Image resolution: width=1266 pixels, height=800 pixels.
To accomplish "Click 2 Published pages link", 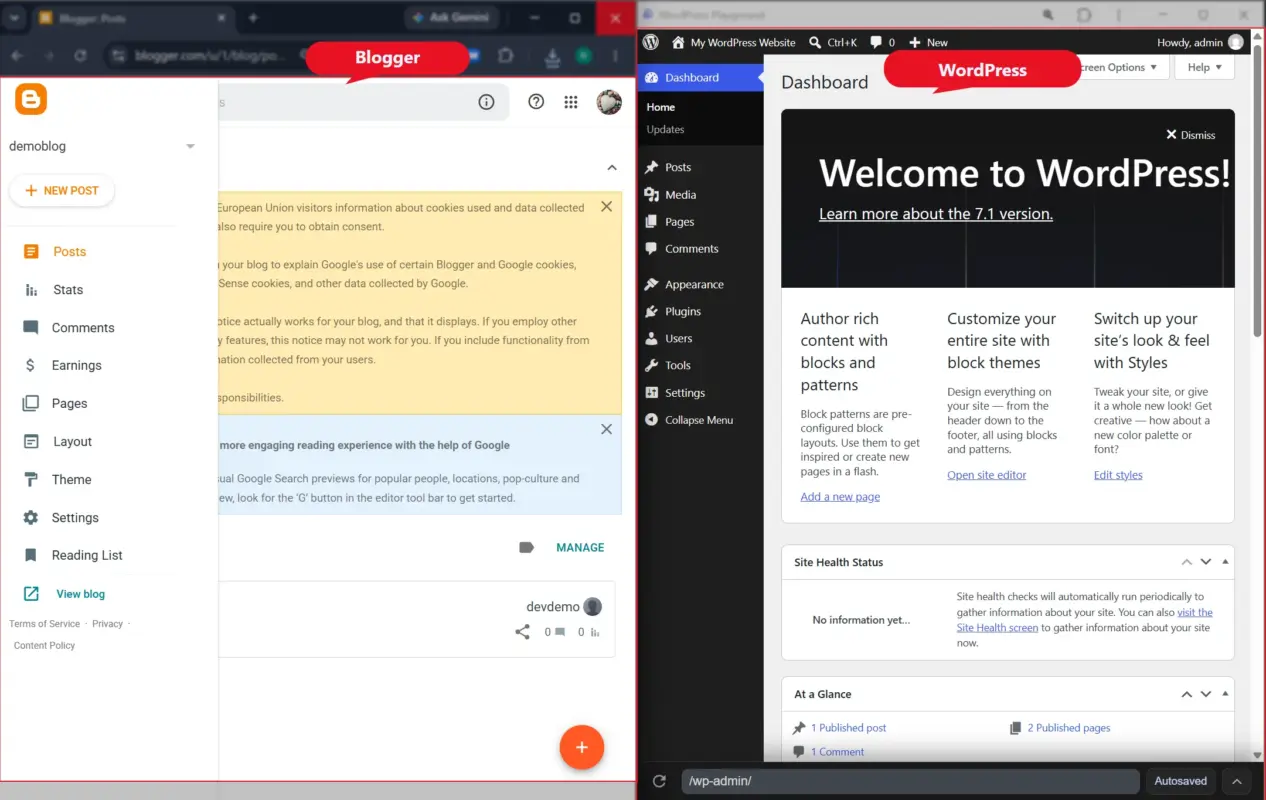I will pos(1069,728).
